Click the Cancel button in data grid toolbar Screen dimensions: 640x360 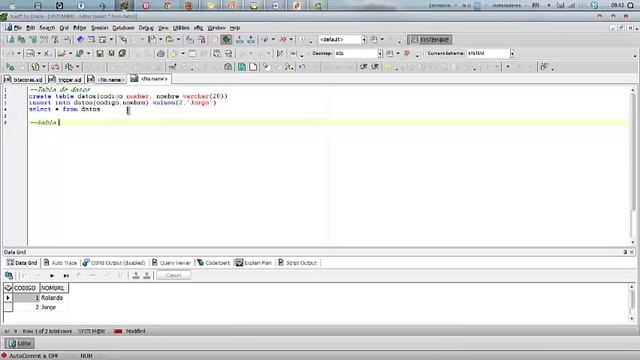click(x=173, y=276)
